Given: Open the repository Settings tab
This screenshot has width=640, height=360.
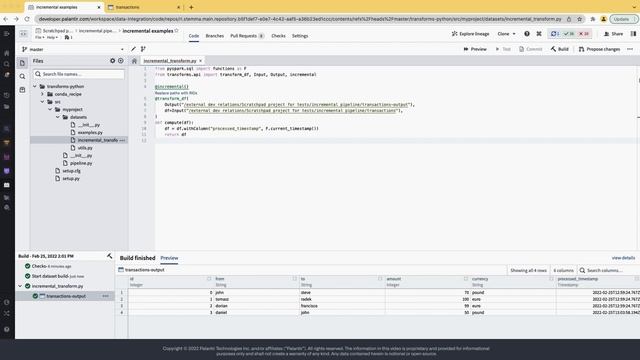Looking at the screenshot, I should coord(300,36).
